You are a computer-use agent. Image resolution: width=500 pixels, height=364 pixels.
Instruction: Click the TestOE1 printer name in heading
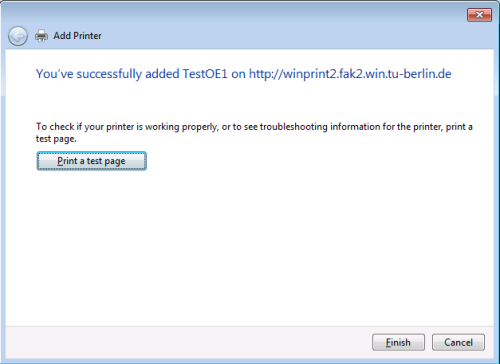[205, 74]
